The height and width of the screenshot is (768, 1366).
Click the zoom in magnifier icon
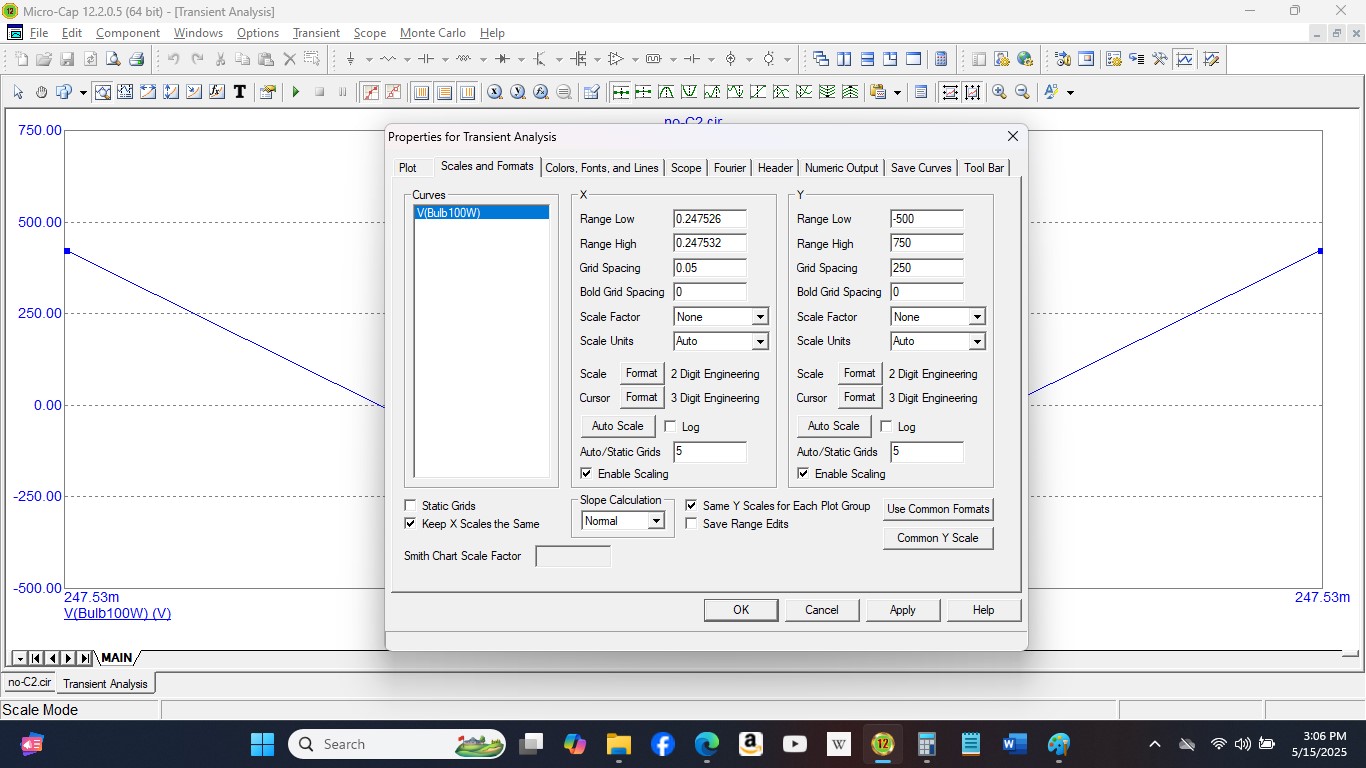[999, 92]
